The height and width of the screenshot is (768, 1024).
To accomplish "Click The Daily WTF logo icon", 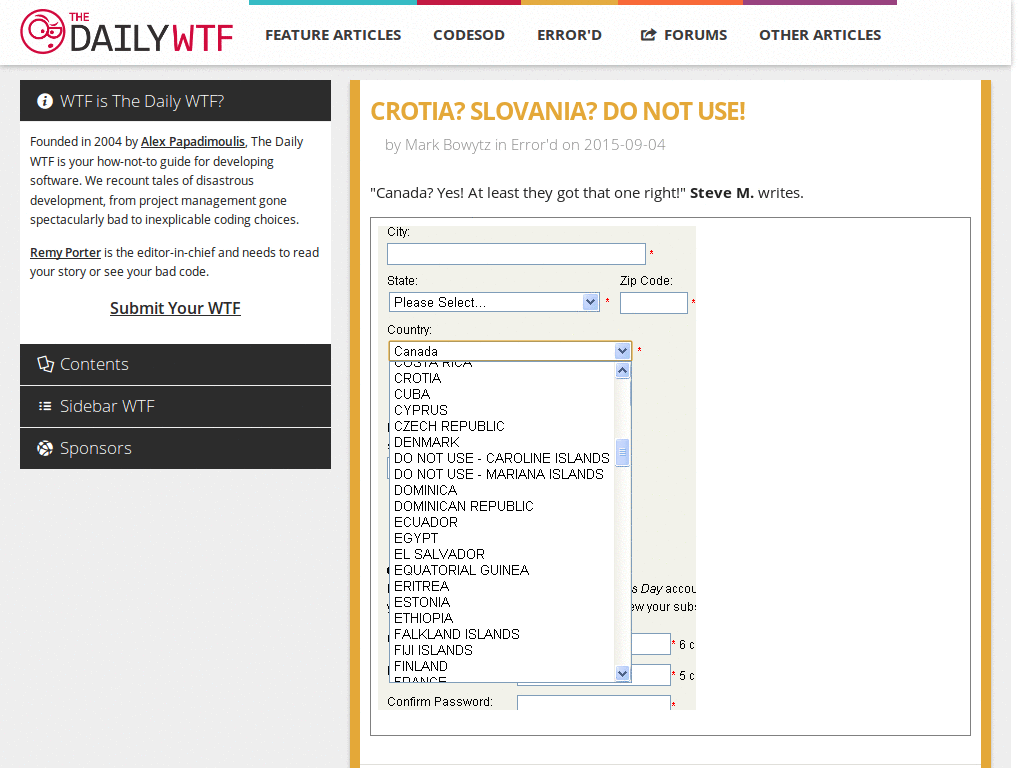I will tap(42, 32).
